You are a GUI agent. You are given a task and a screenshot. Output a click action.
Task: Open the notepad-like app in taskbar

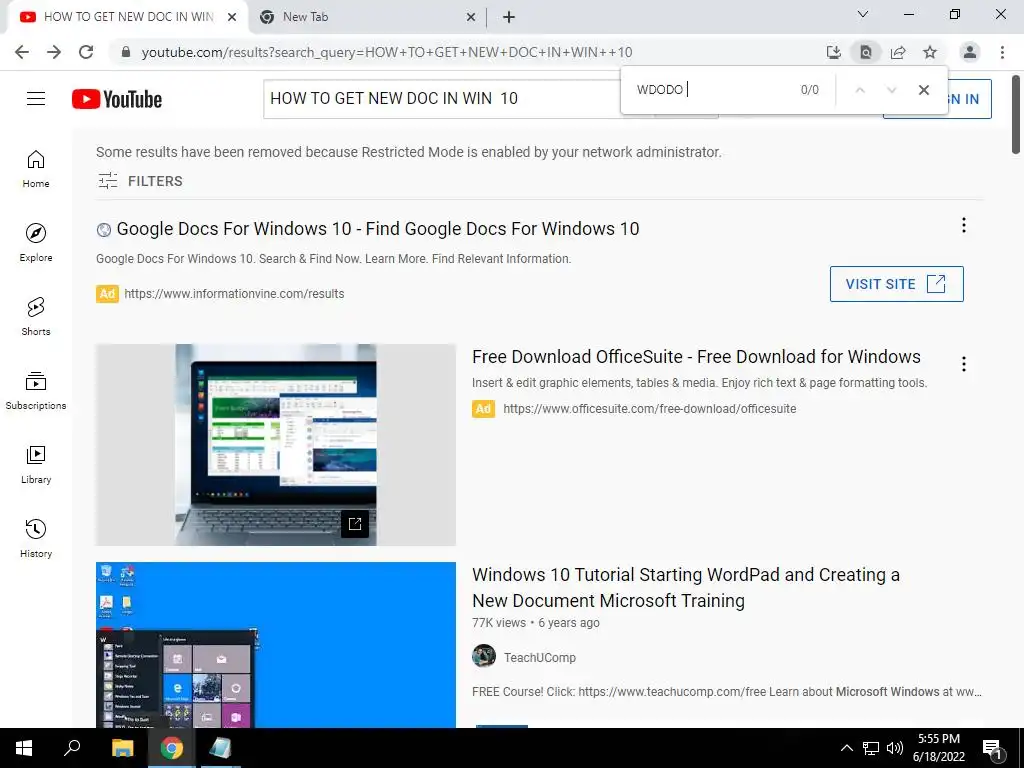click(x=220, y=748)
